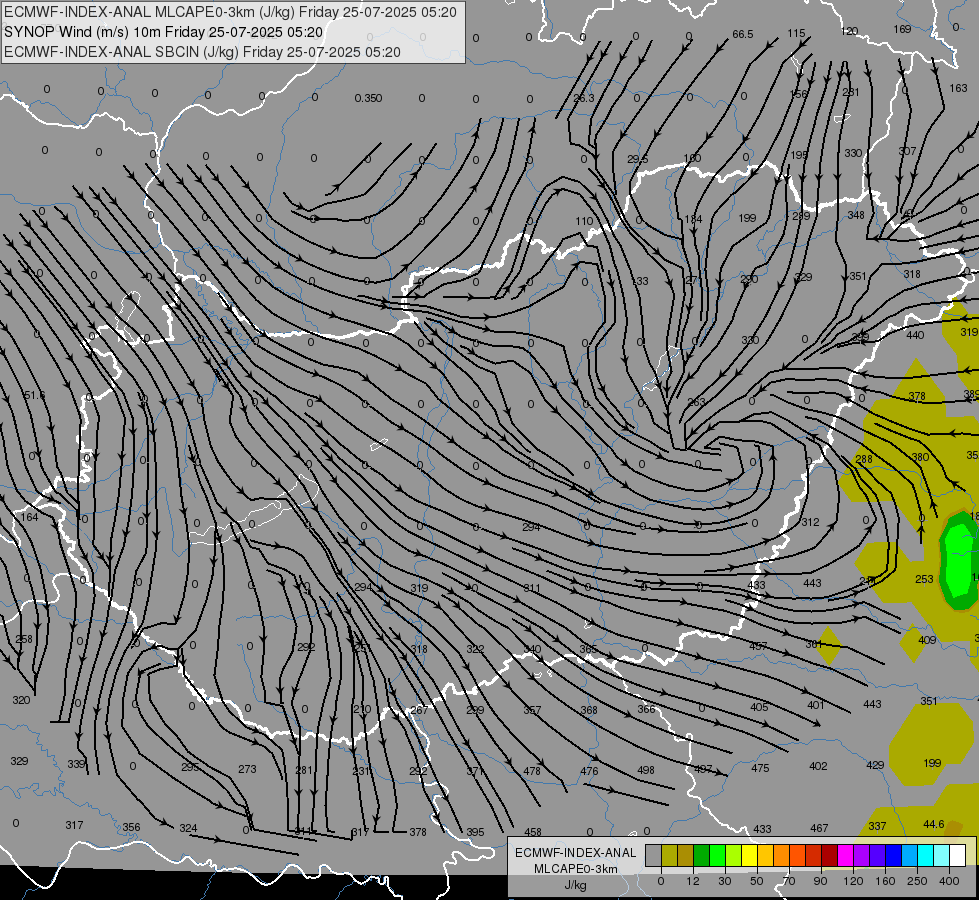The height and width of the screenshot is (900, 979).
Task: Click the map value 405
Action: pos(759,707)
